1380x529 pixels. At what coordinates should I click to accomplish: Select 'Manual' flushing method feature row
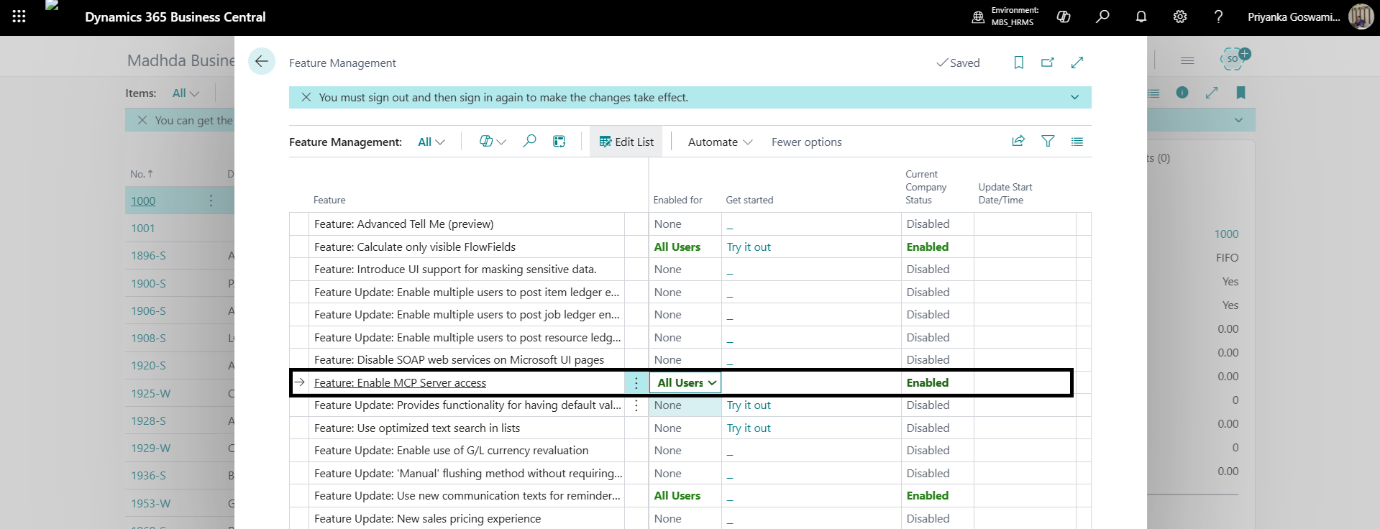pyautogui.click(x=467, y=473)
